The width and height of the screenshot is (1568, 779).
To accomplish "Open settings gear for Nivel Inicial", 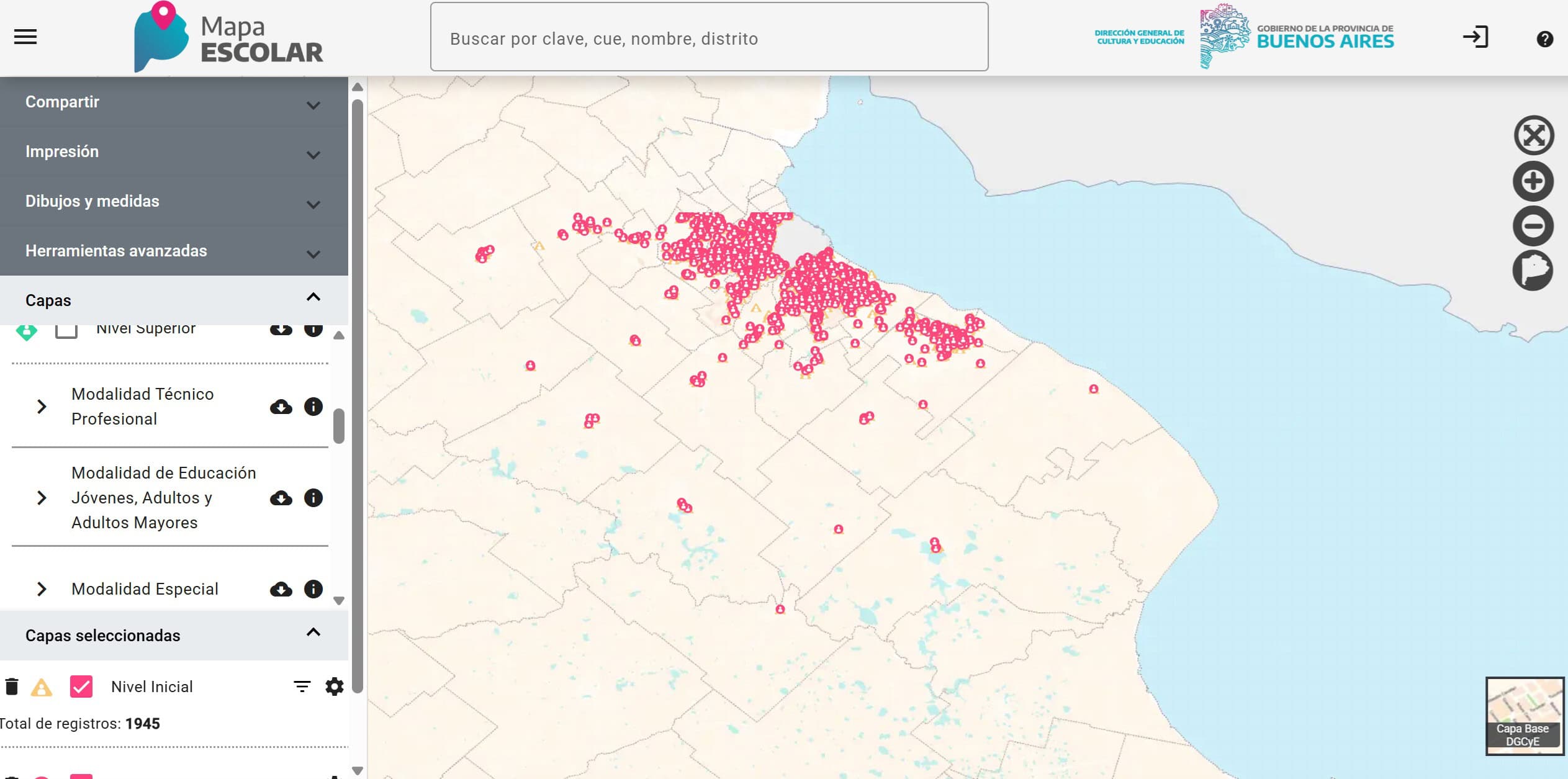I will (x=334, y=687).
